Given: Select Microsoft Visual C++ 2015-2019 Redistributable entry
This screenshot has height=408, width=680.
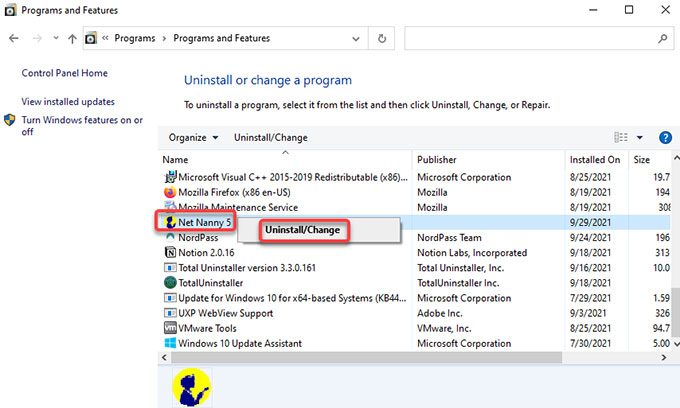Looking at the screenshot, I should click(x=293, y=177).
